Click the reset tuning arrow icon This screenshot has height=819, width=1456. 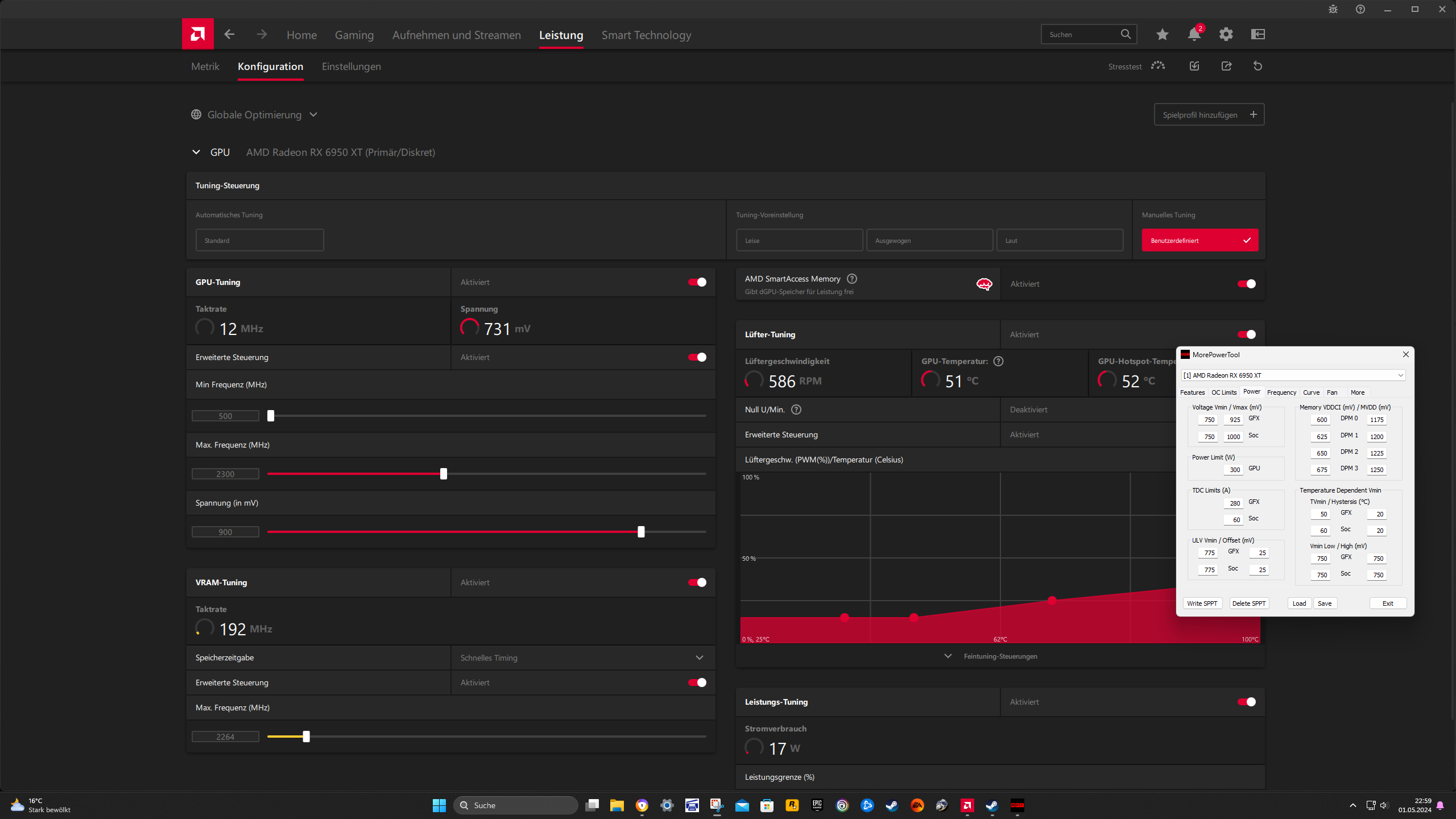[x=1258, y=66]
